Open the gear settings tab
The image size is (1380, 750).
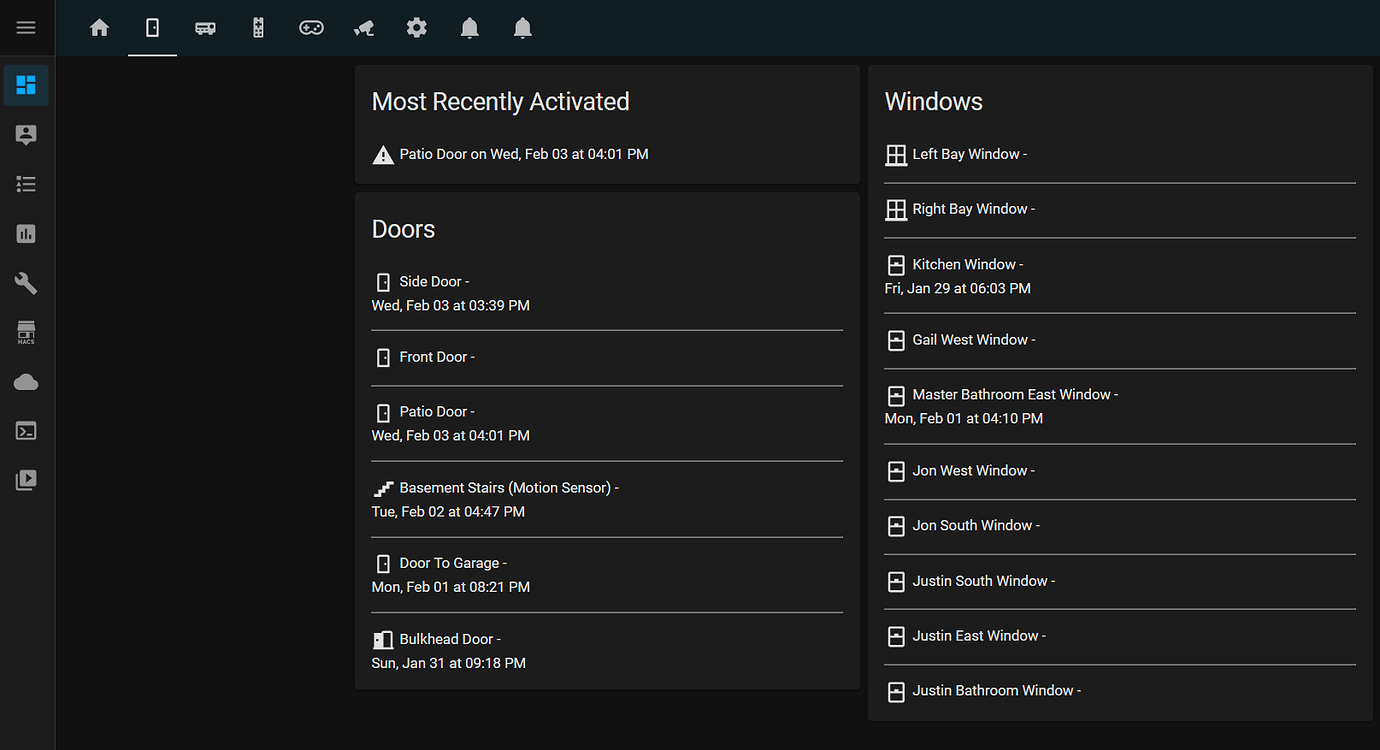point(417,28)
